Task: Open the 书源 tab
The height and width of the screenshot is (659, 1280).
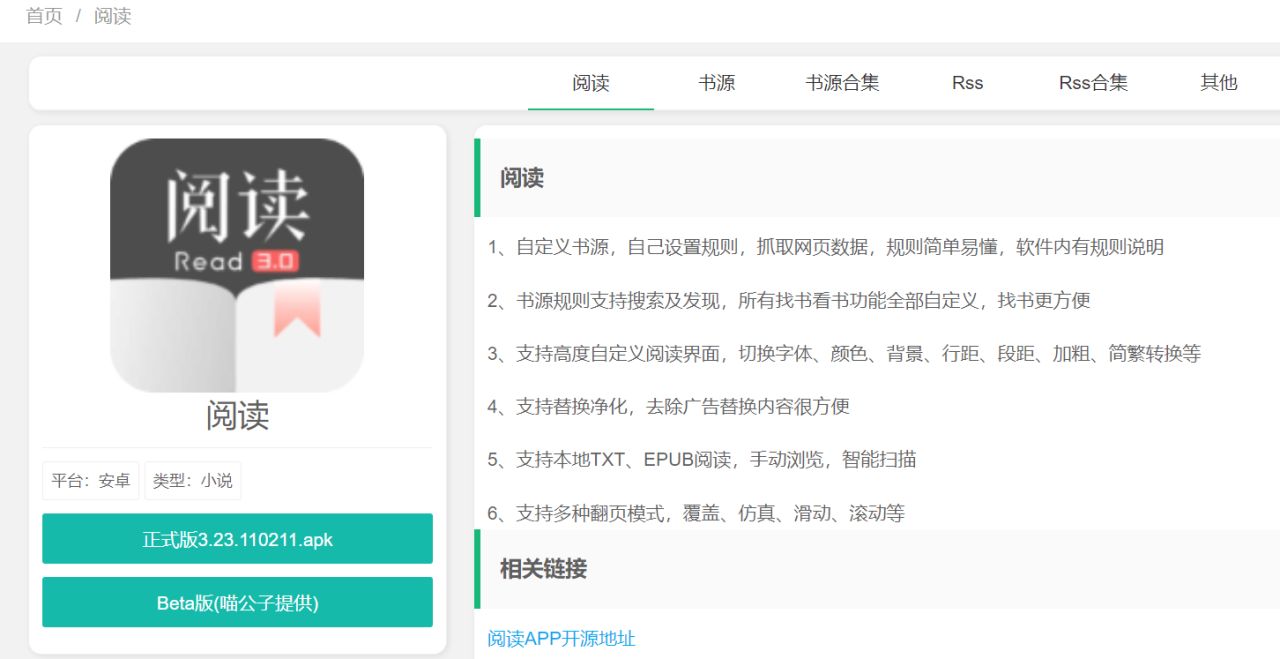Action: pos(717,83)
